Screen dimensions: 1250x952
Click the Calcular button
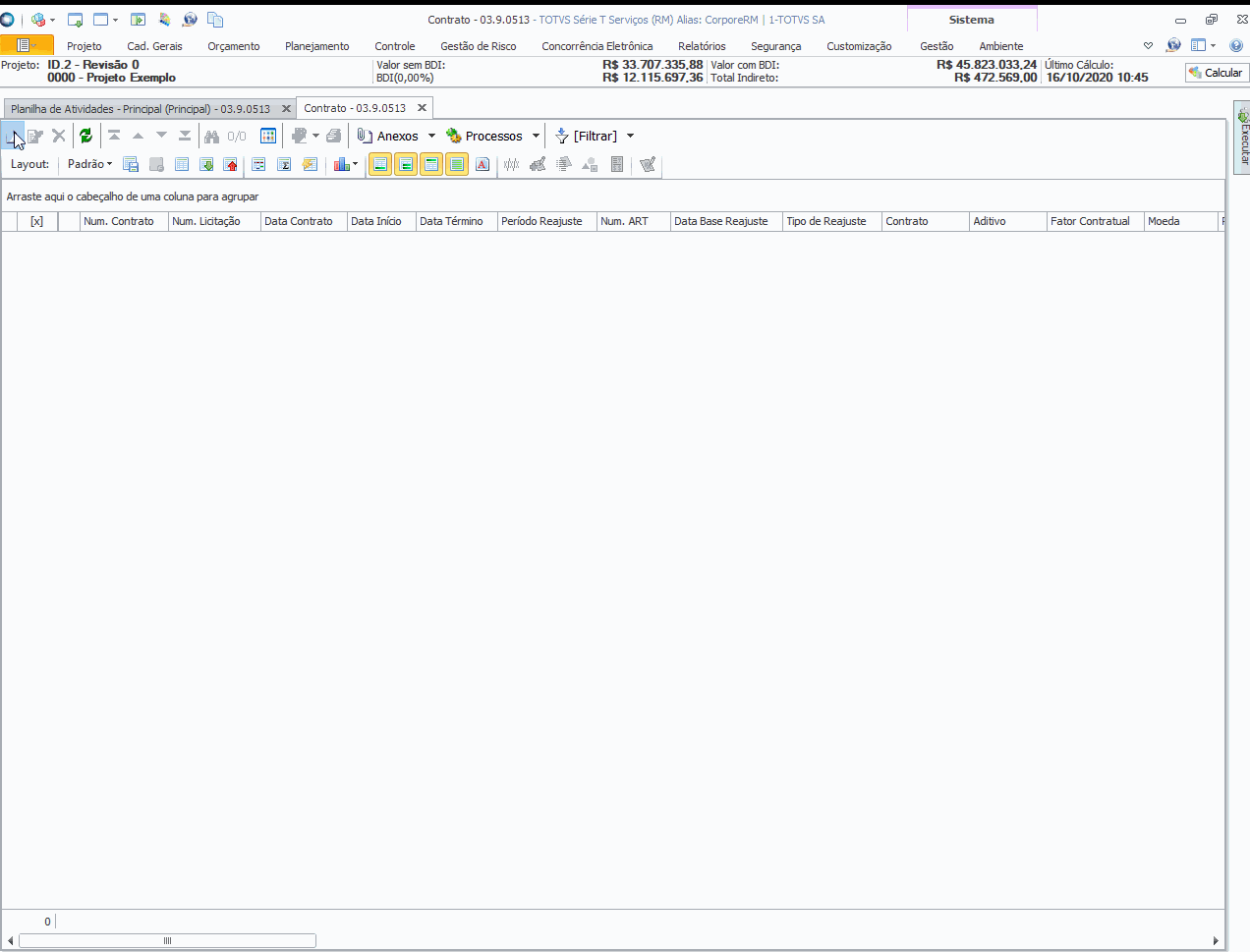(x=1217, y=73)
